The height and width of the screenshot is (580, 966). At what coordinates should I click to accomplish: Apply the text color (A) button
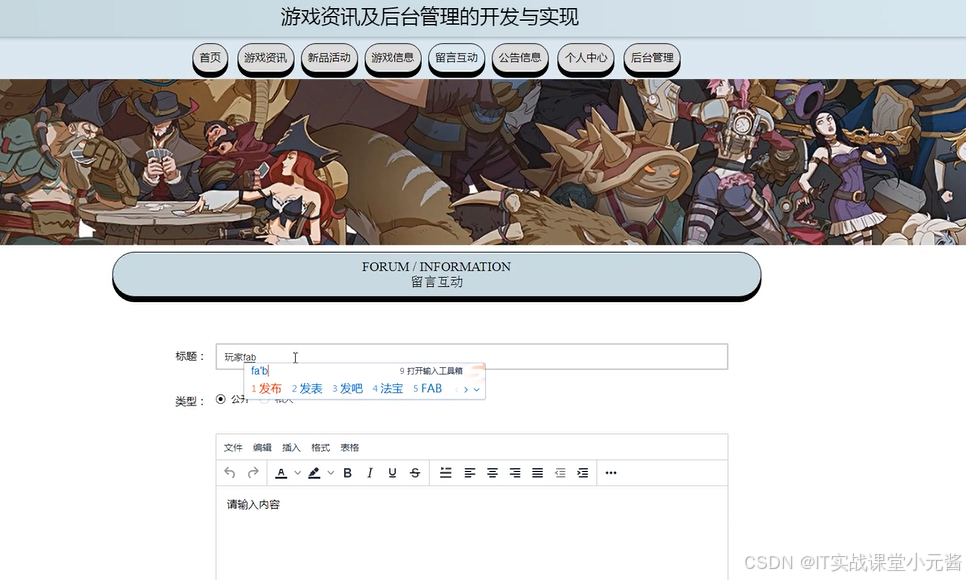click(x=281, y=473)
